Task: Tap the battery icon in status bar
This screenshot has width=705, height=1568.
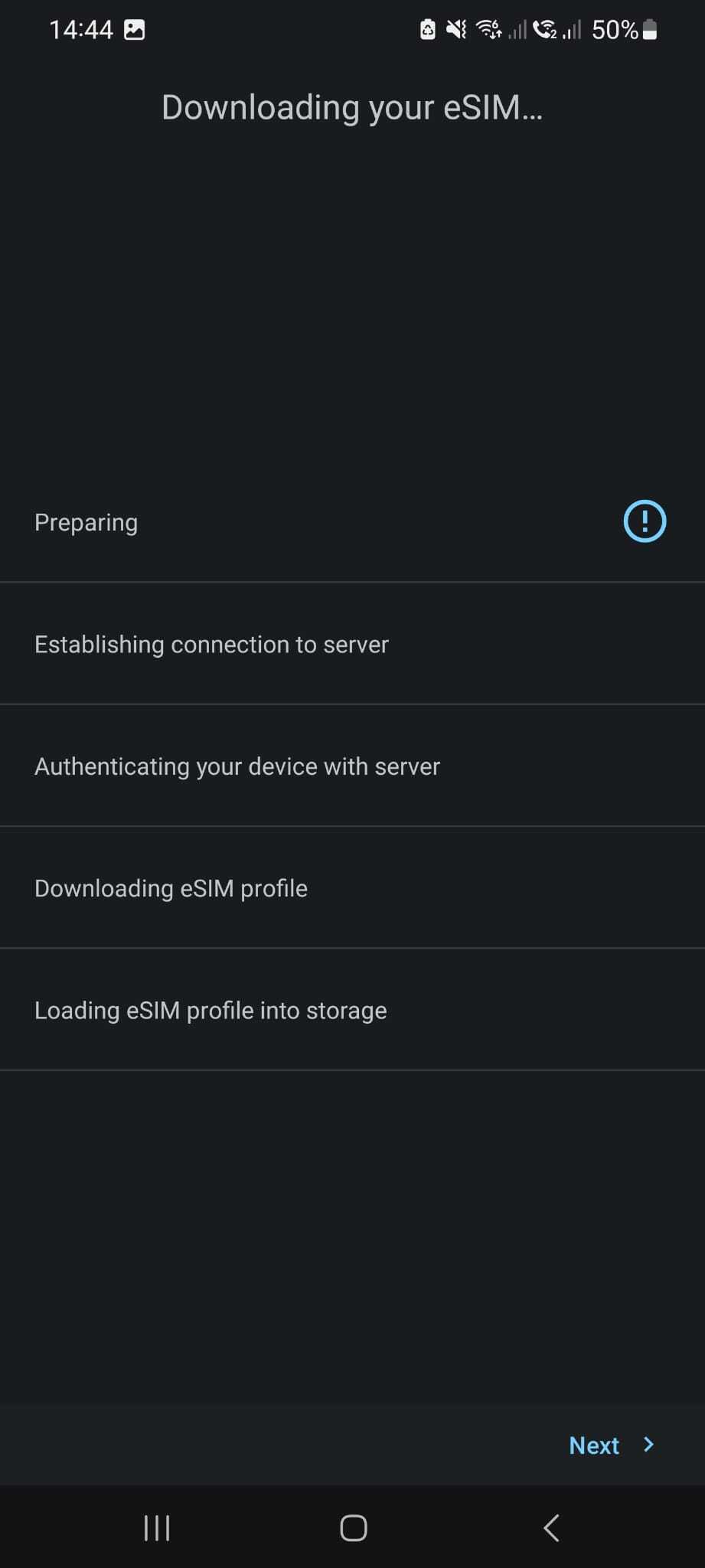Action: click(650, 30)
